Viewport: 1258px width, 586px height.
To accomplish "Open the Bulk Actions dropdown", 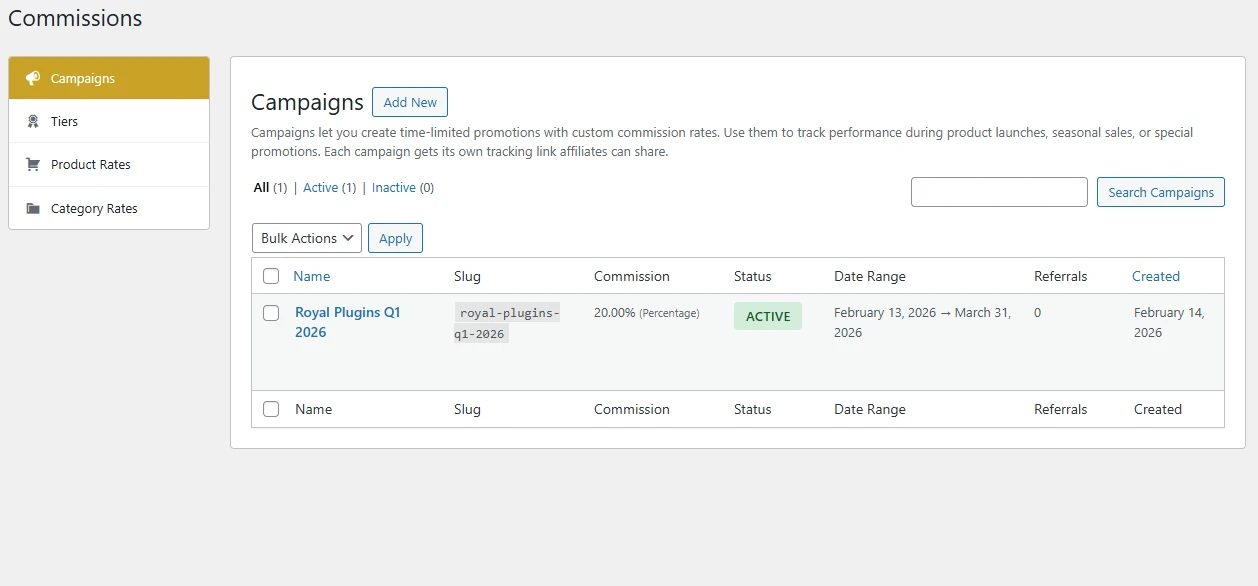I will click(307, 238).
